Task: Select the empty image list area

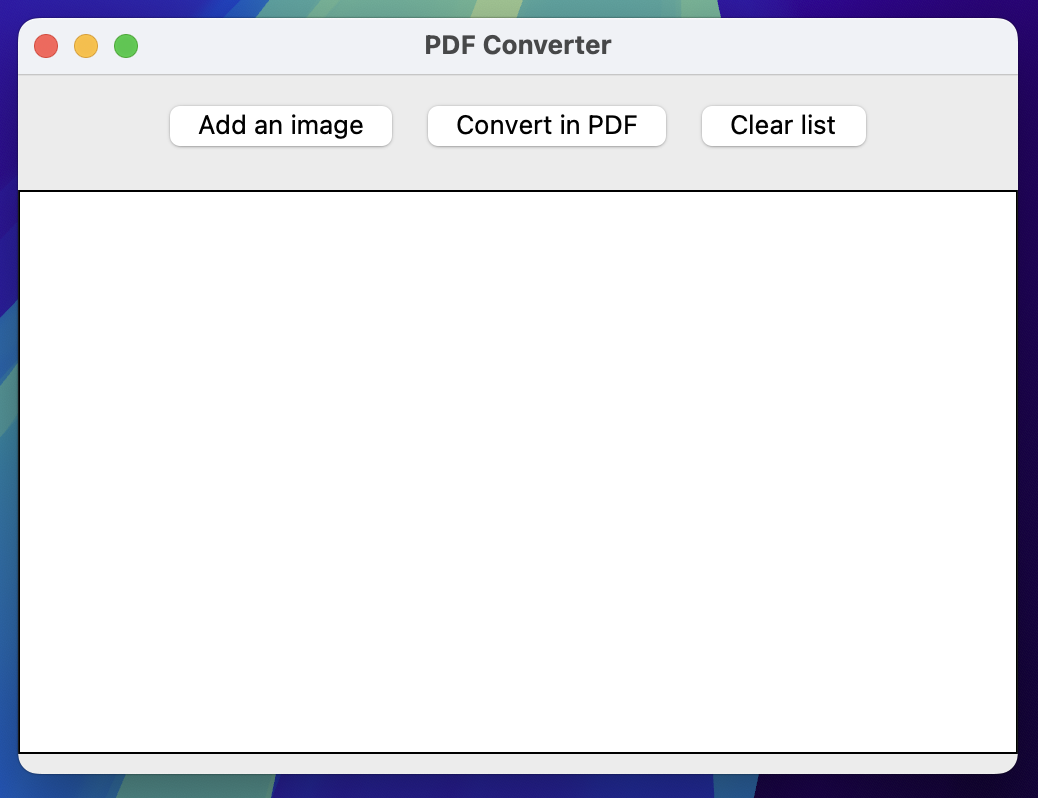Action: click(x=518, y=472)
